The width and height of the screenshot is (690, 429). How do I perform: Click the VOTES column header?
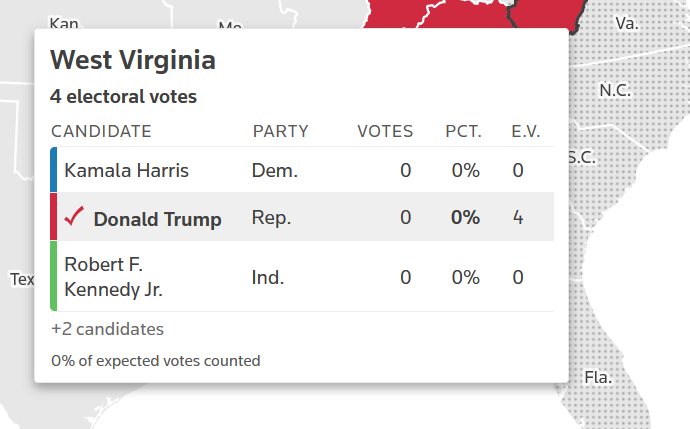pyautogui.click(x=385, y=131)
